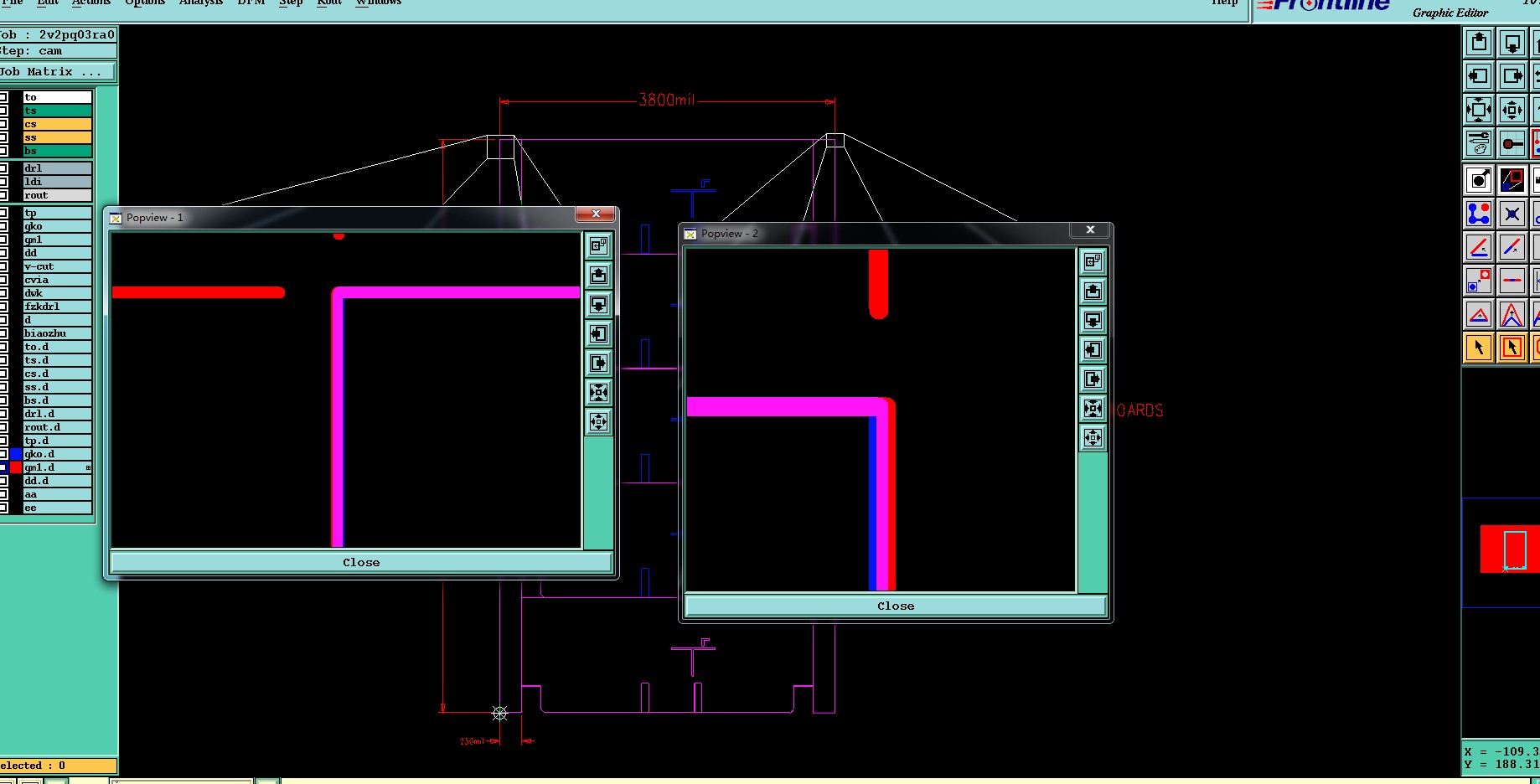1540x784 pixels.
Task: Toggle checkbox for layer gko.d
Action: tap(3, 454)
